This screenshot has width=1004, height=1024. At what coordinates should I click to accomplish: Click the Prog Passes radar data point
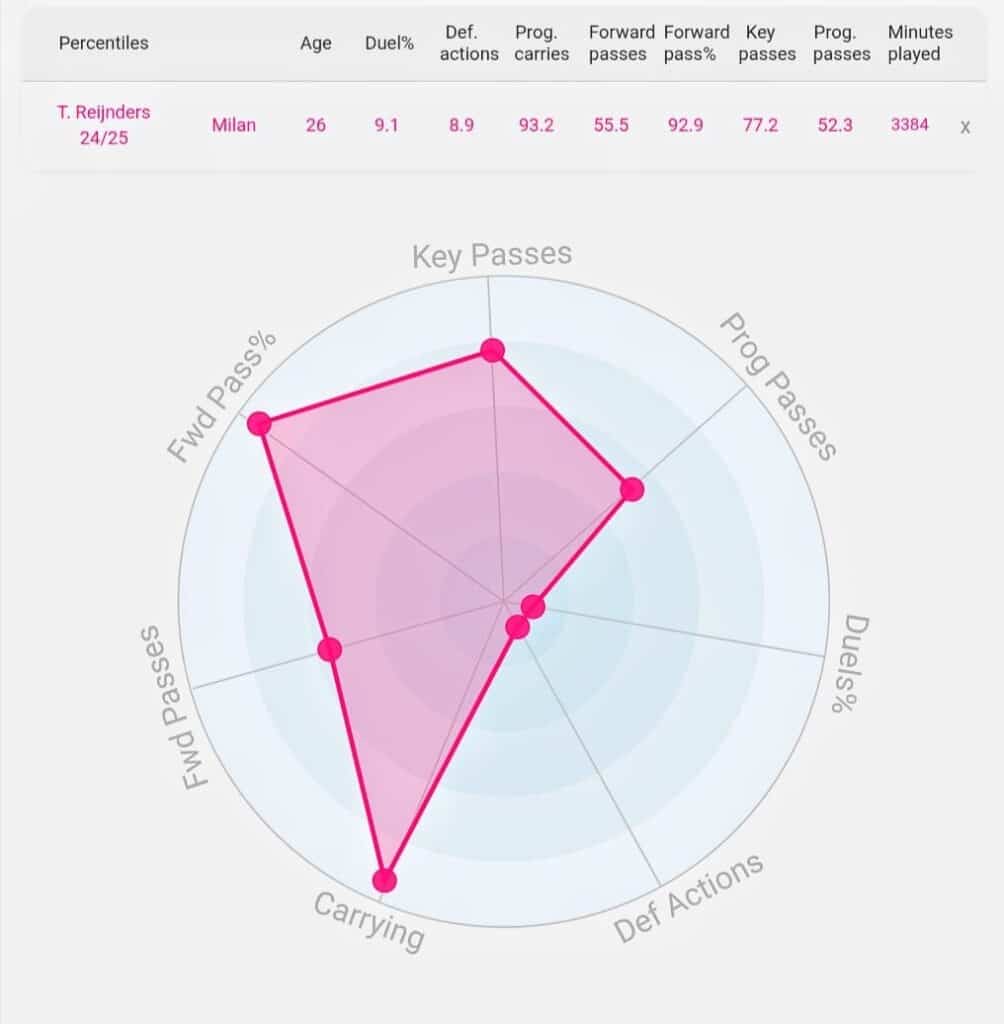(632, 489)
